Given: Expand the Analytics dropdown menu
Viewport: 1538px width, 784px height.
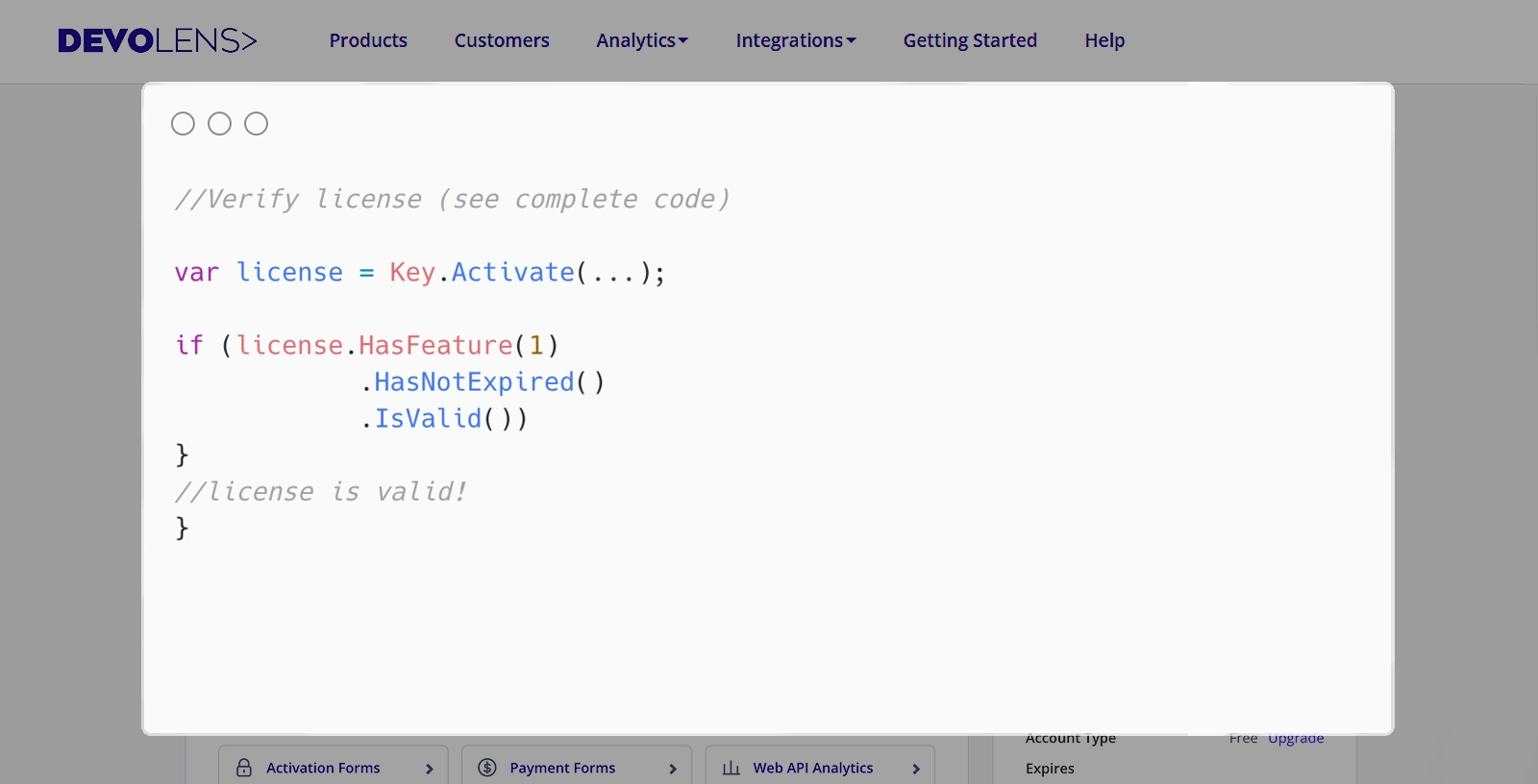Looking at the screenshot, I should click(642, 40).
